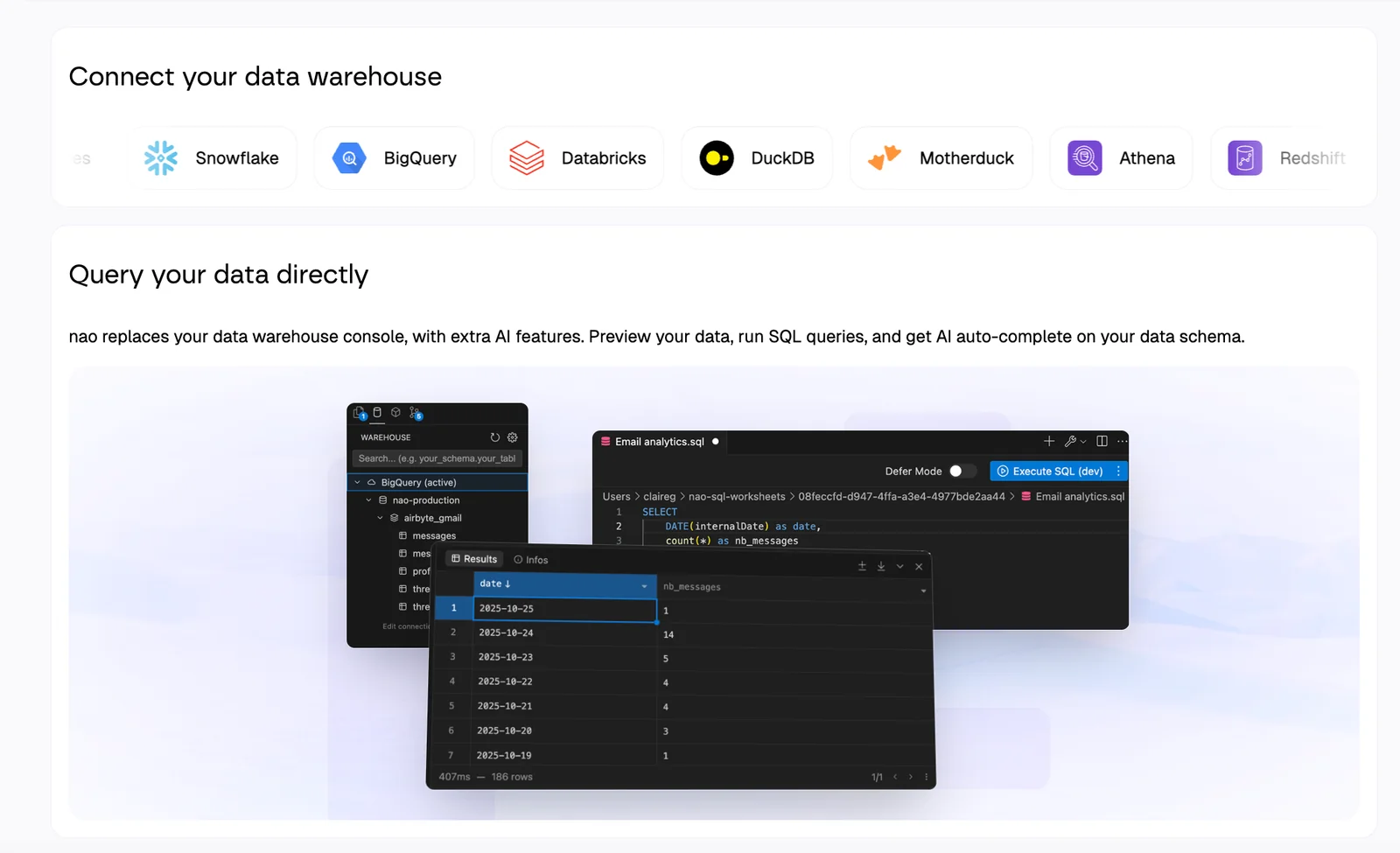Click the Databricks warehouse card

[577, 158]
